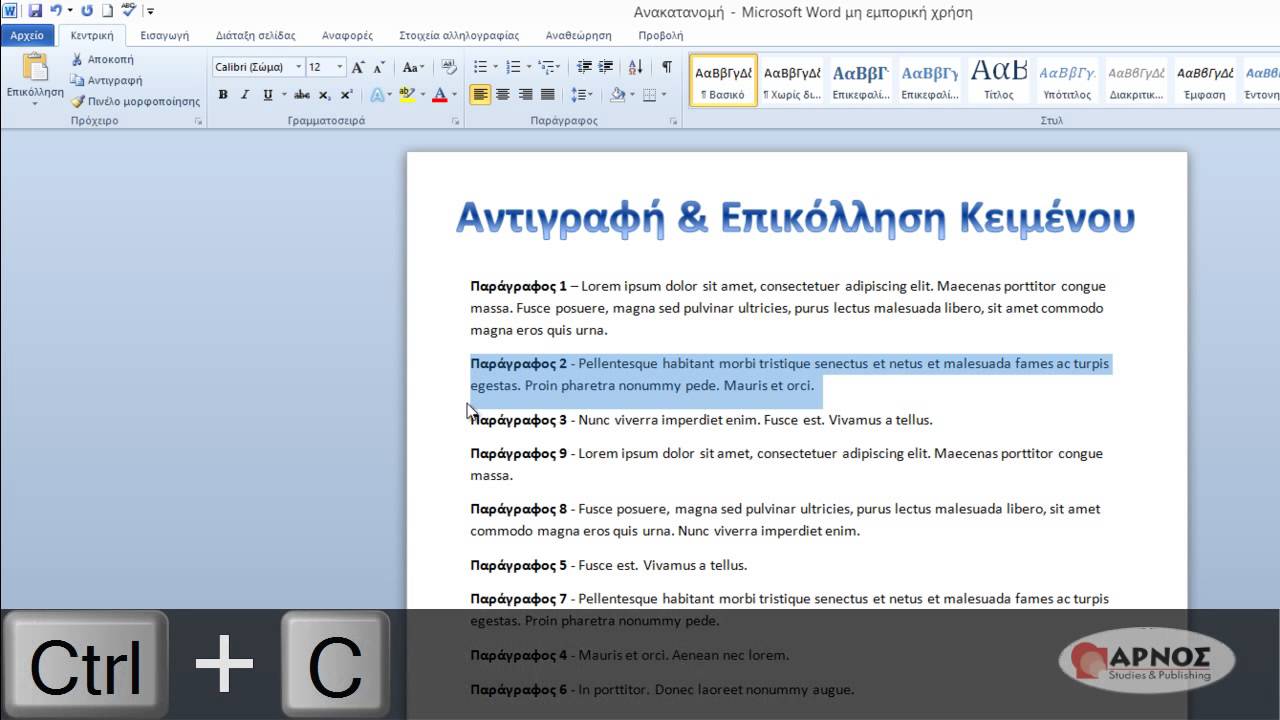The image size is (1280, 720).
Task: Switch to Διάταξη σελίδας tab
Action: coord(256,35)
